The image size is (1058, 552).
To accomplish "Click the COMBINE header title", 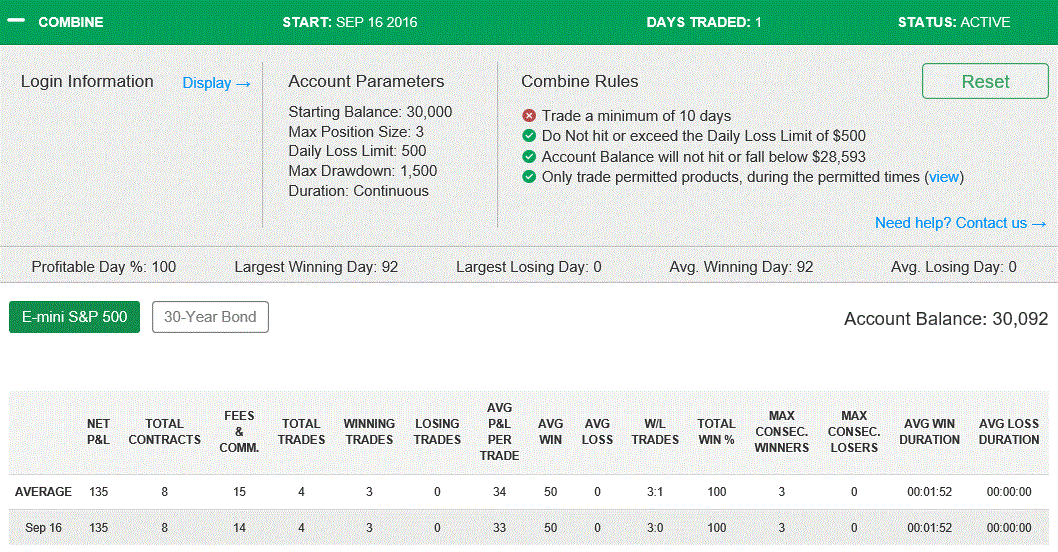I will point(71,22).
